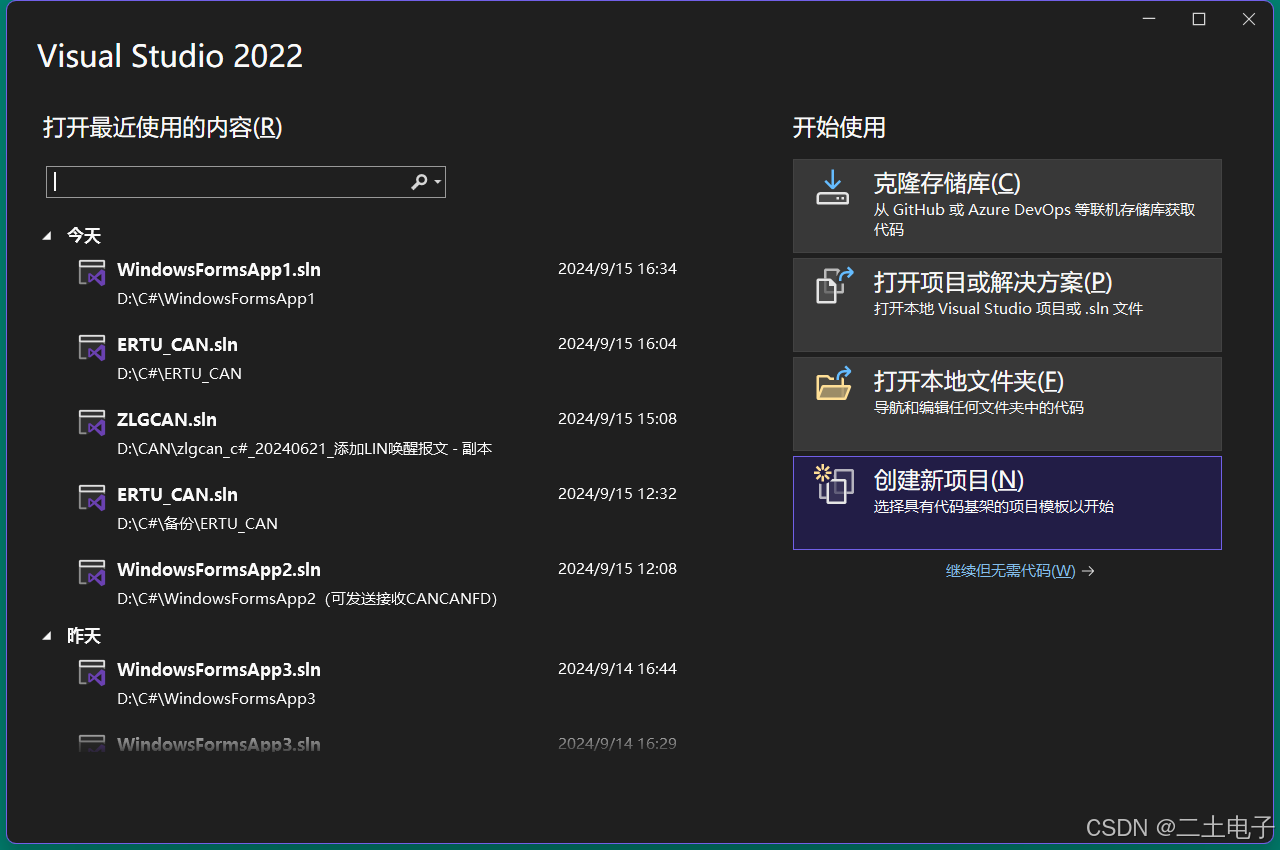Click the clone repository download icon

coord(832,188)
